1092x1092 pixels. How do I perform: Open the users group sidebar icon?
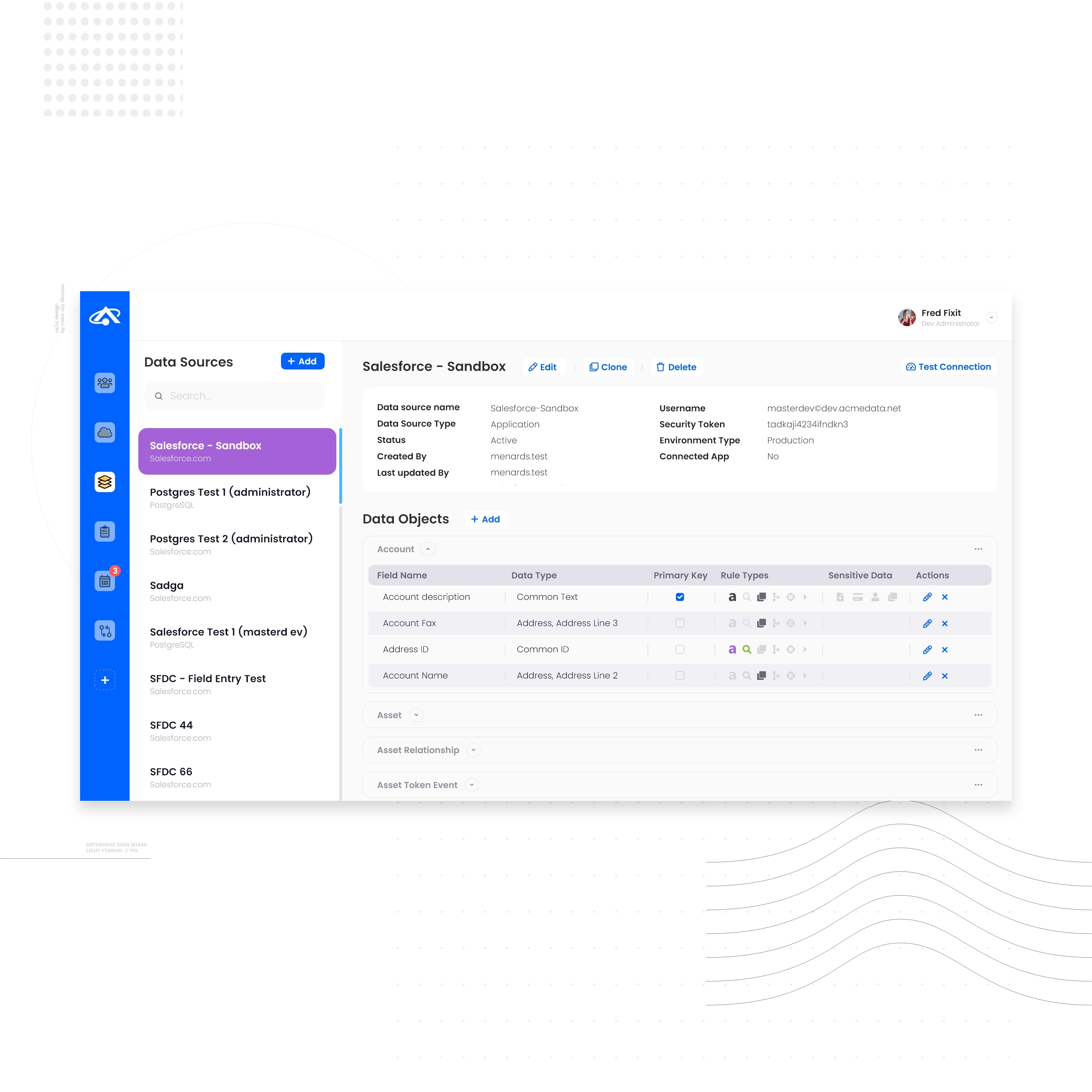tap(104, 383)
